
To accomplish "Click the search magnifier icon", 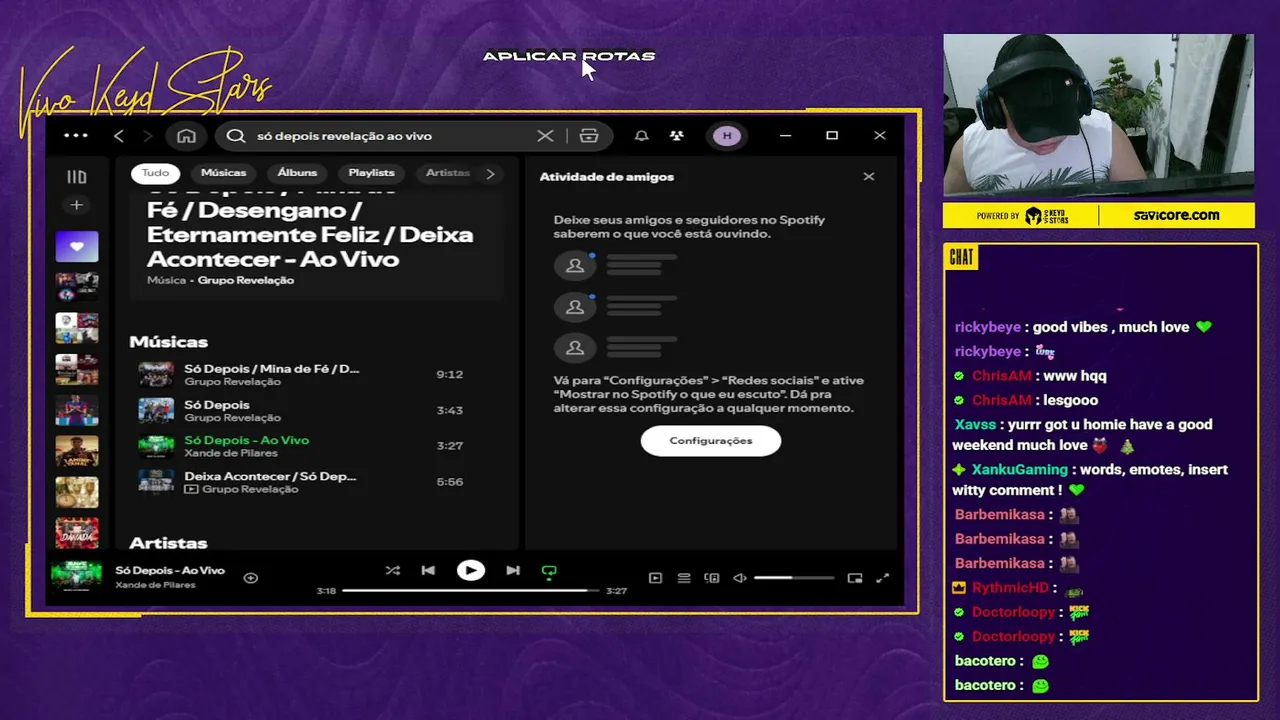I will [235, 136].
